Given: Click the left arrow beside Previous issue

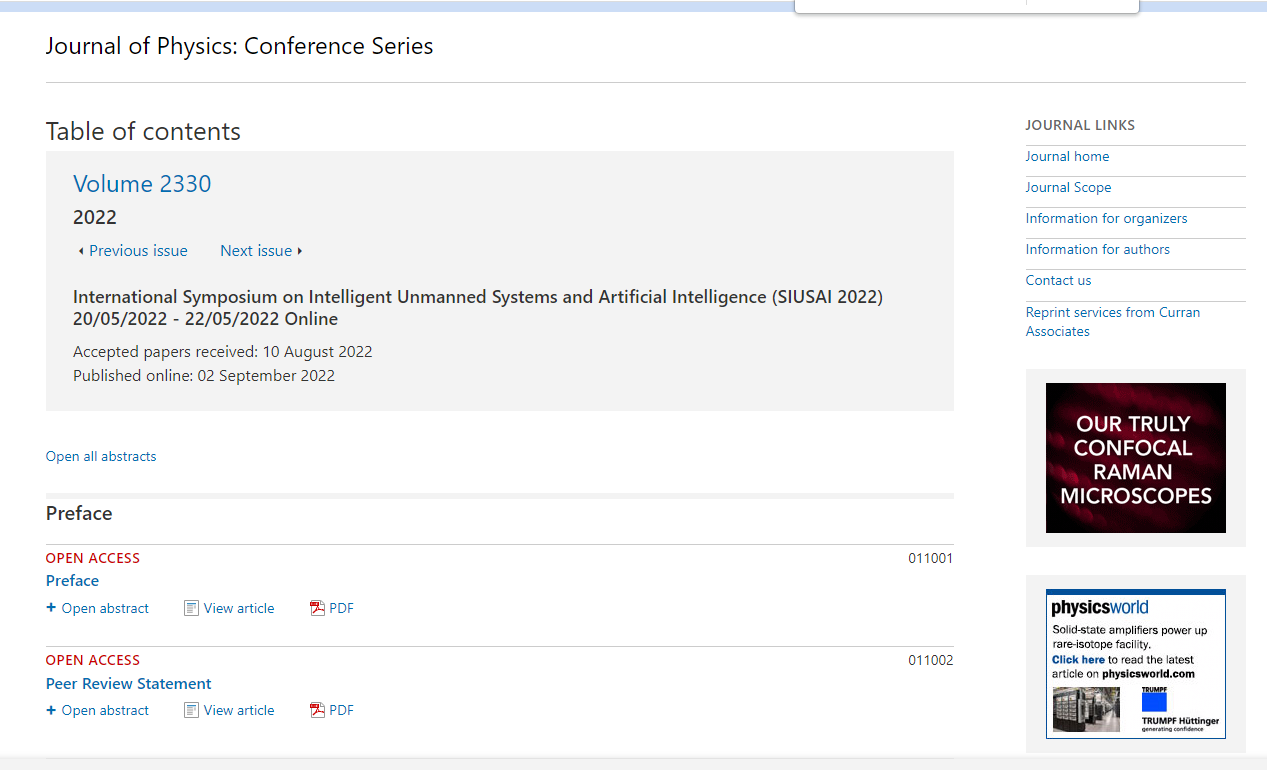Looking at the screenshot, I should pos(81,251).
